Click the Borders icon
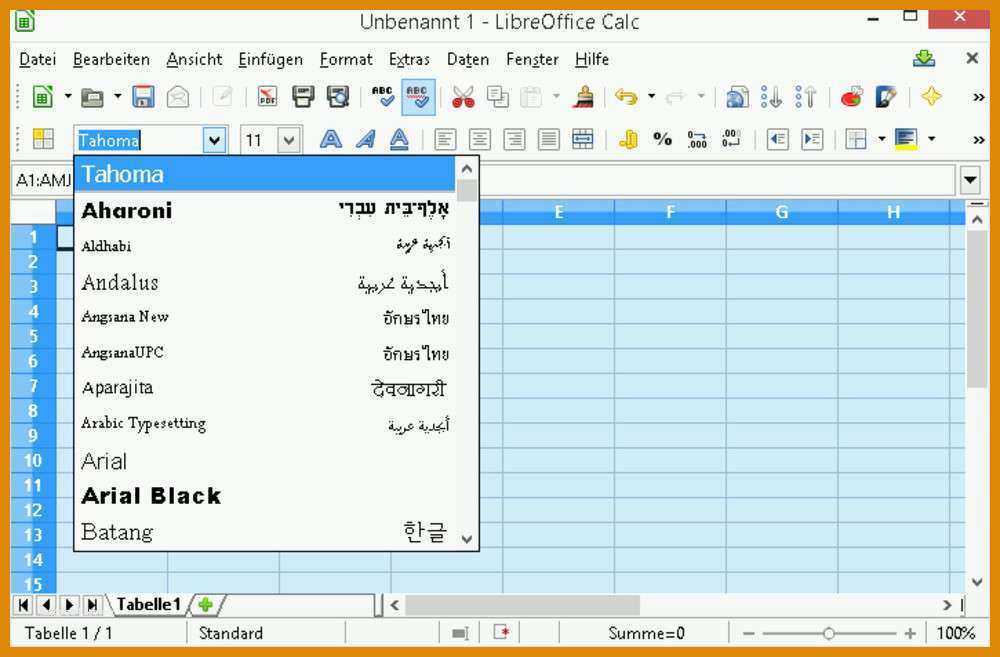The image size is (1000, 657). (856, 139)
